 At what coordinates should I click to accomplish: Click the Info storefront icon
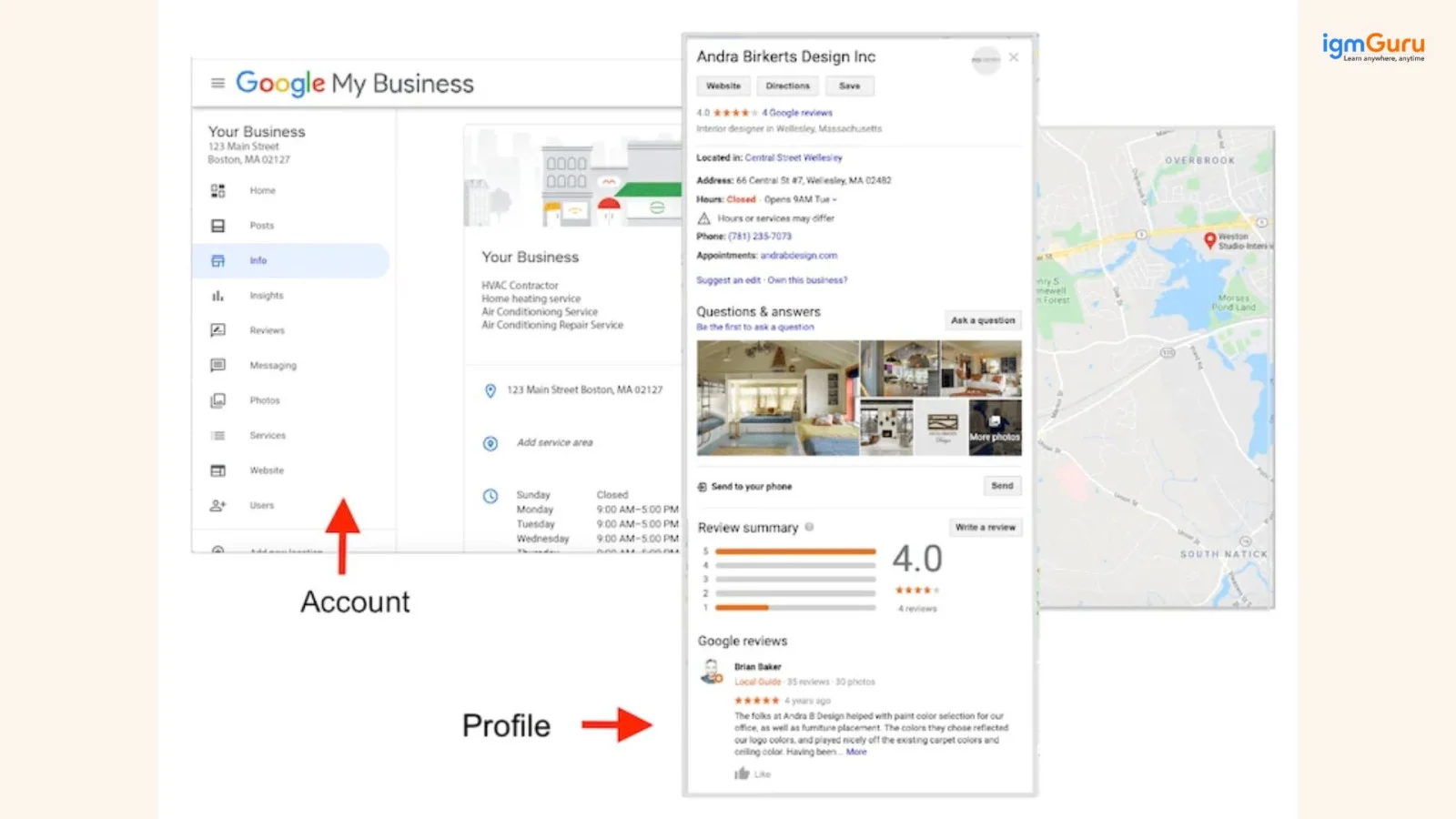[x=217, y=261]
